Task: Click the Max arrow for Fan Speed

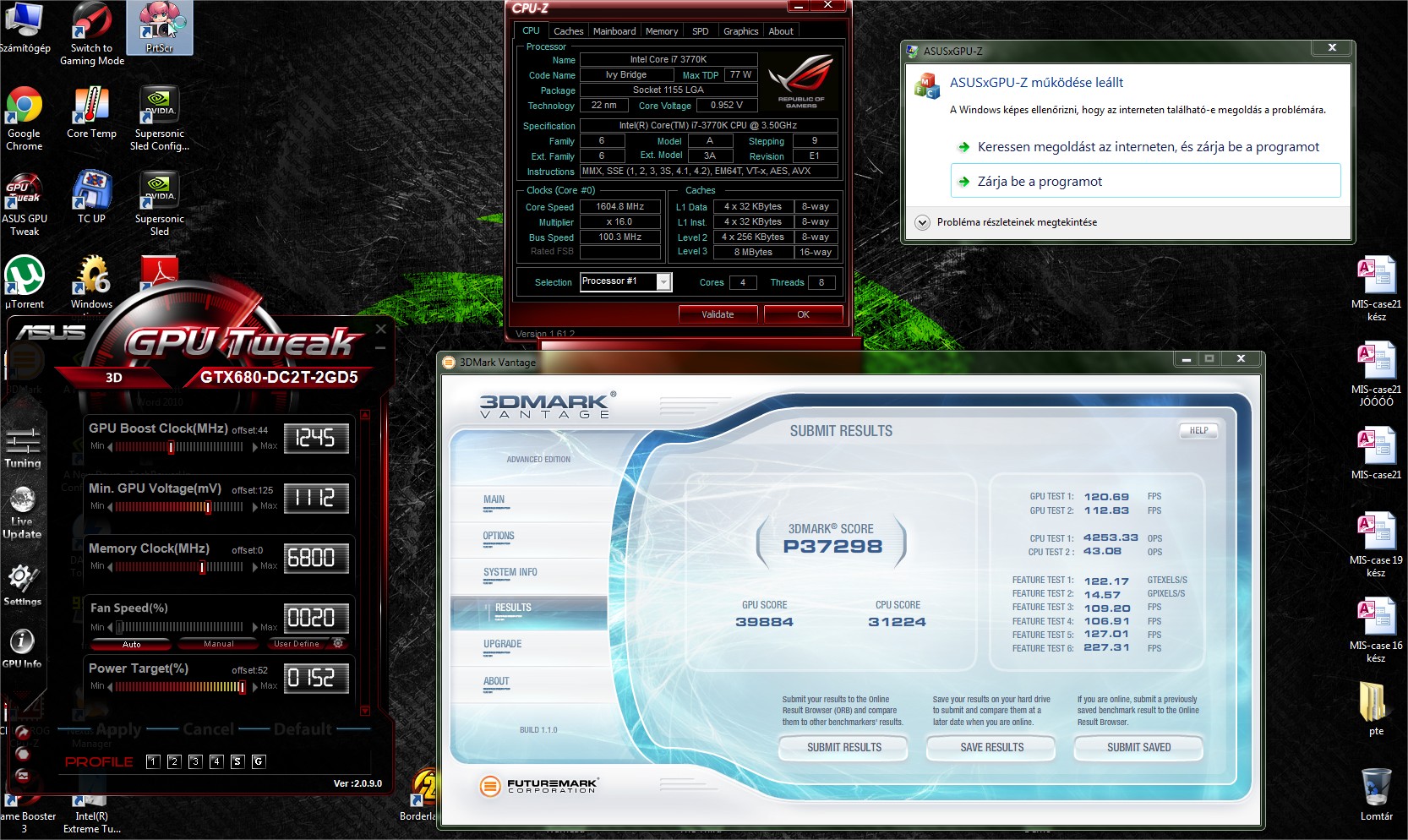Action: [x=255, y=627]
